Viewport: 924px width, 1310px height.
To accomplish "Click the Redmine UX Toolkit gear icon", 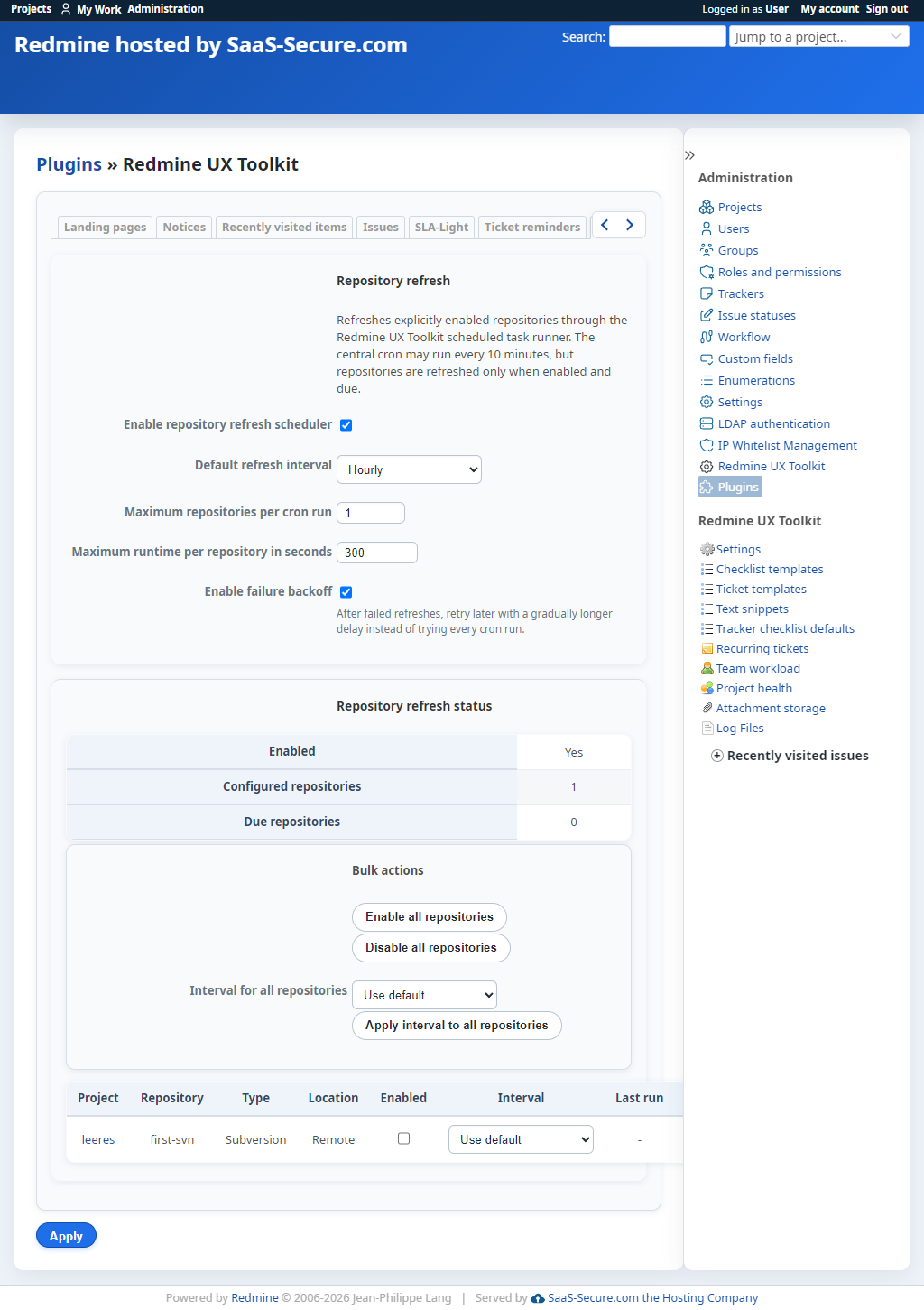I will [x=707, y=467].
